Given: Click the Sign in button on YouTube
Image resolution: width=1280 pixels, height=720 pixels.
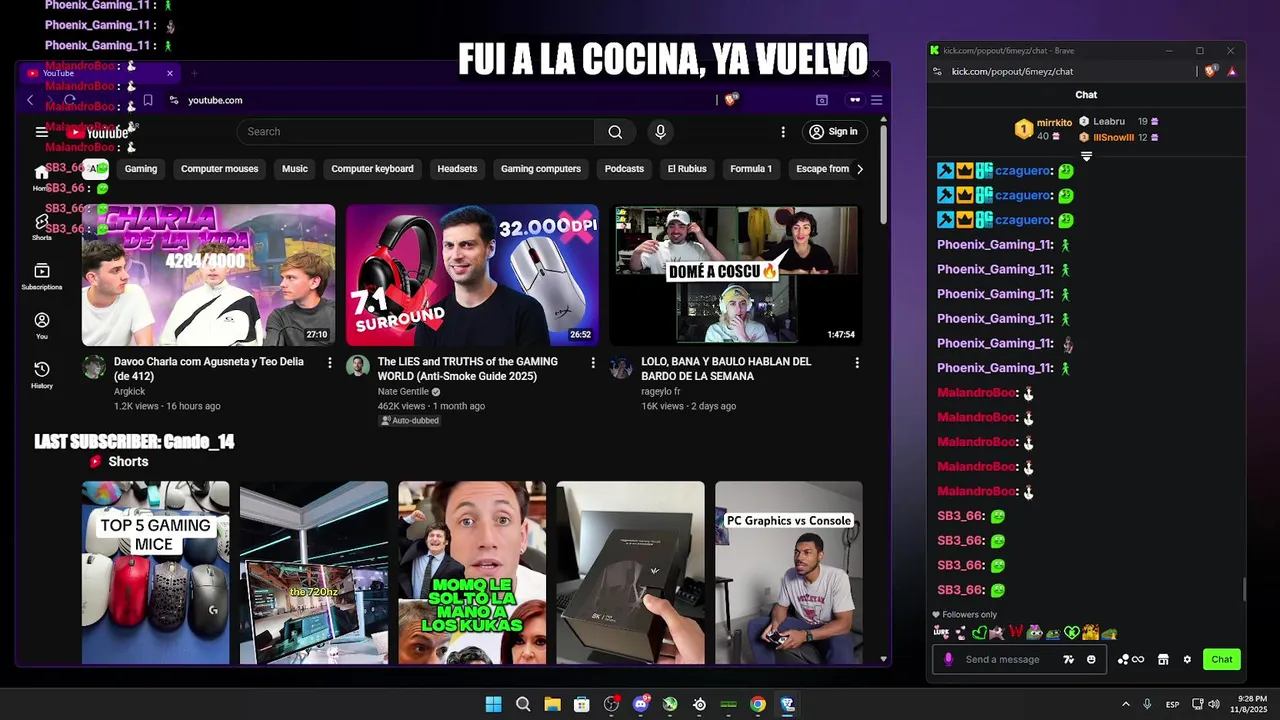Looking at the screenshot, I should click(x=834, y=132).
